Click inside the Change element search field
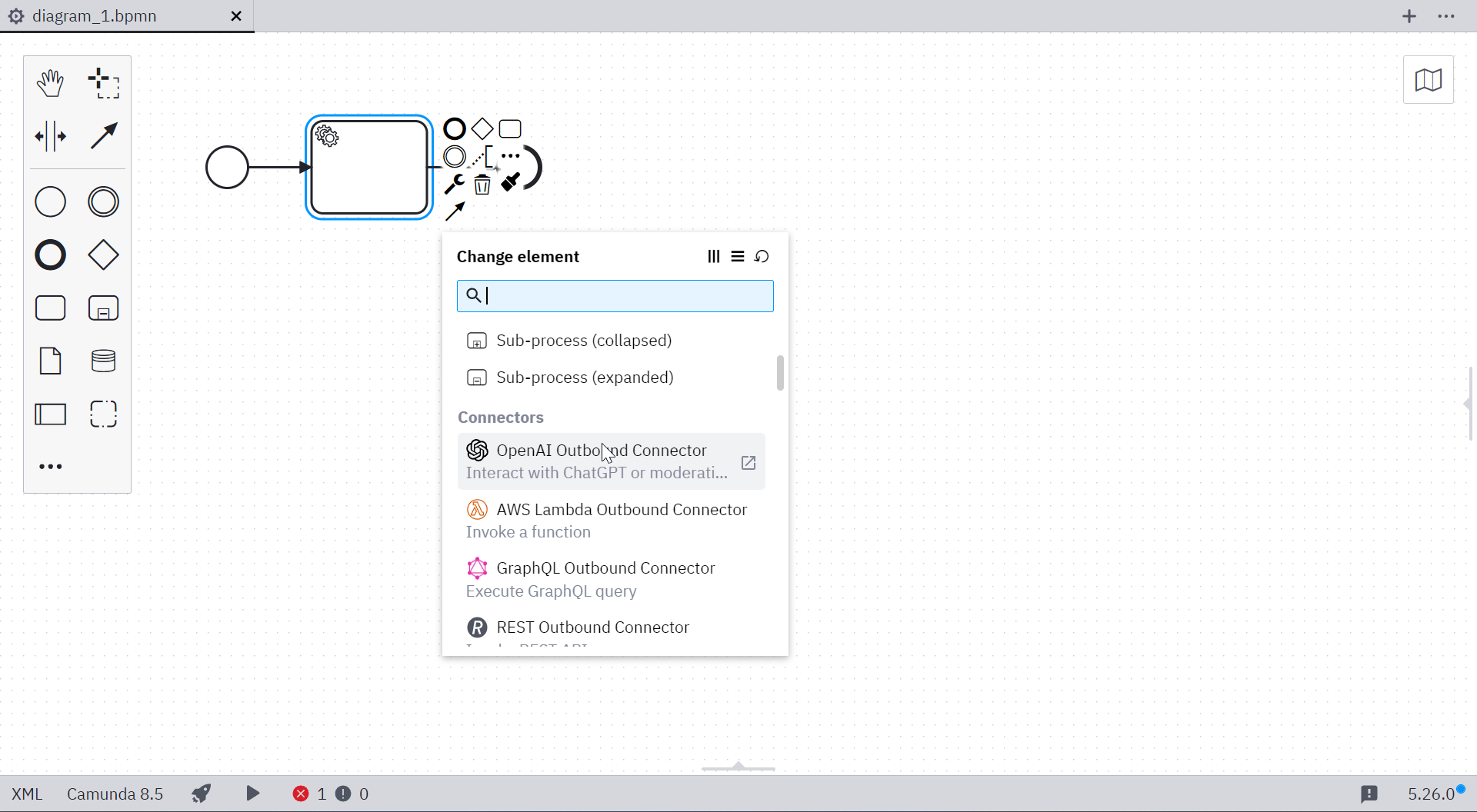 615,295
